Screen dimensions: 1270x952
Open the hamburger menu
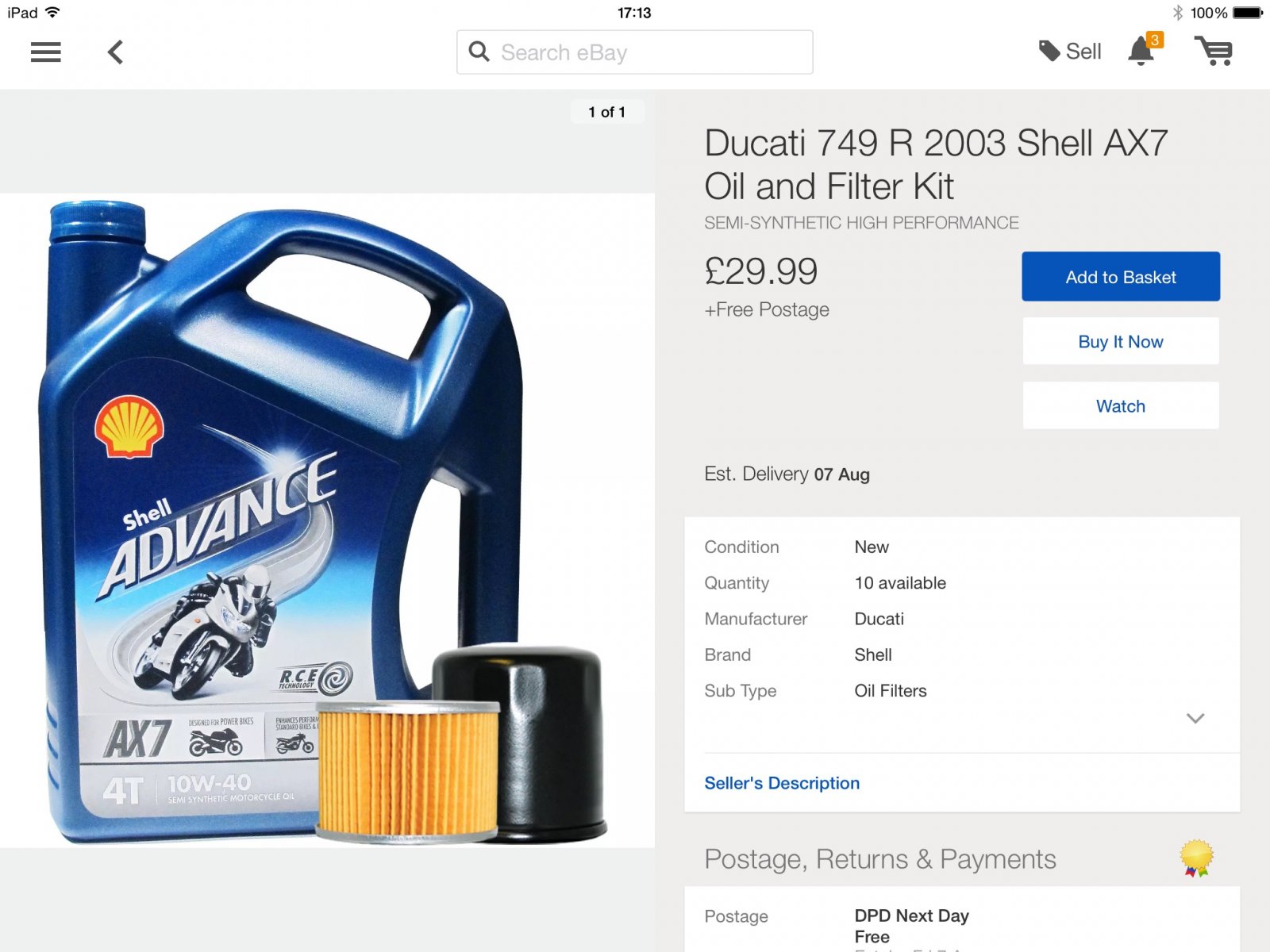[45, 52]
